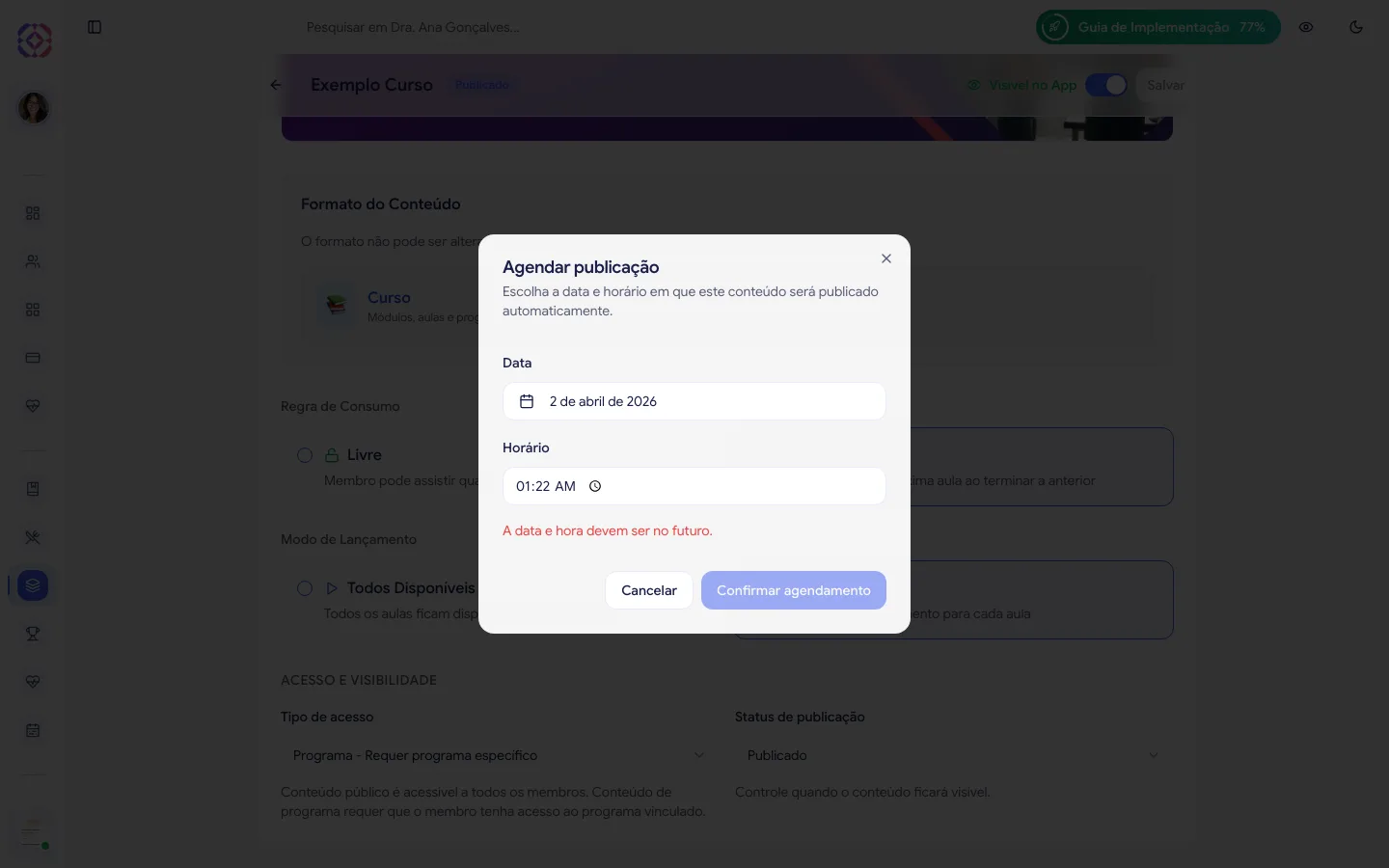Image resolution: width=1389 pixels, height=868 pixels.
Task: Open the dashboard layout icon in the sidebar
Action: click(33, 213)
